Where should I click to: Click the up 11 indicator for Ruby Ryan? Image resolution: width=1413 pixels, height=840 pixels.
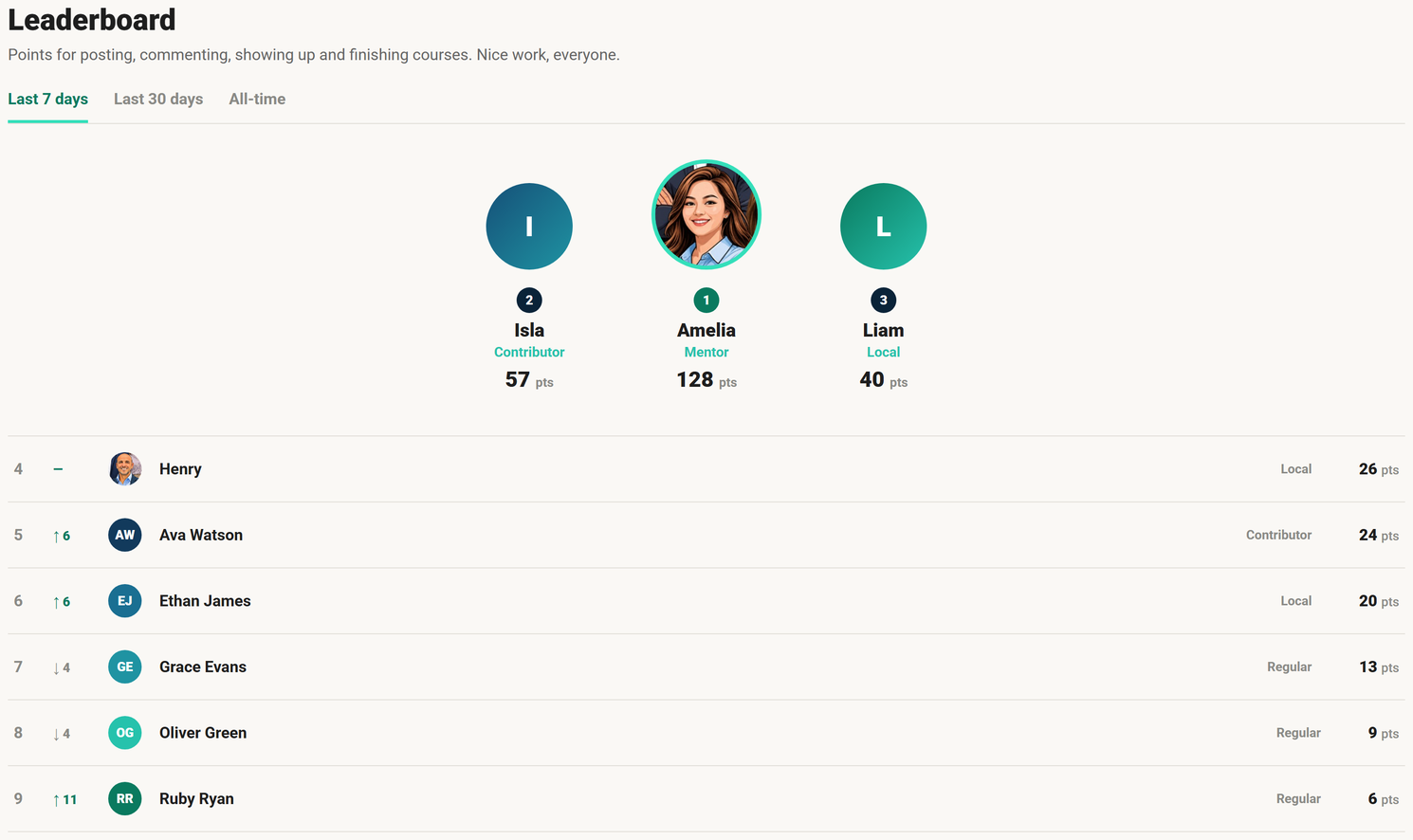(64, 799)
